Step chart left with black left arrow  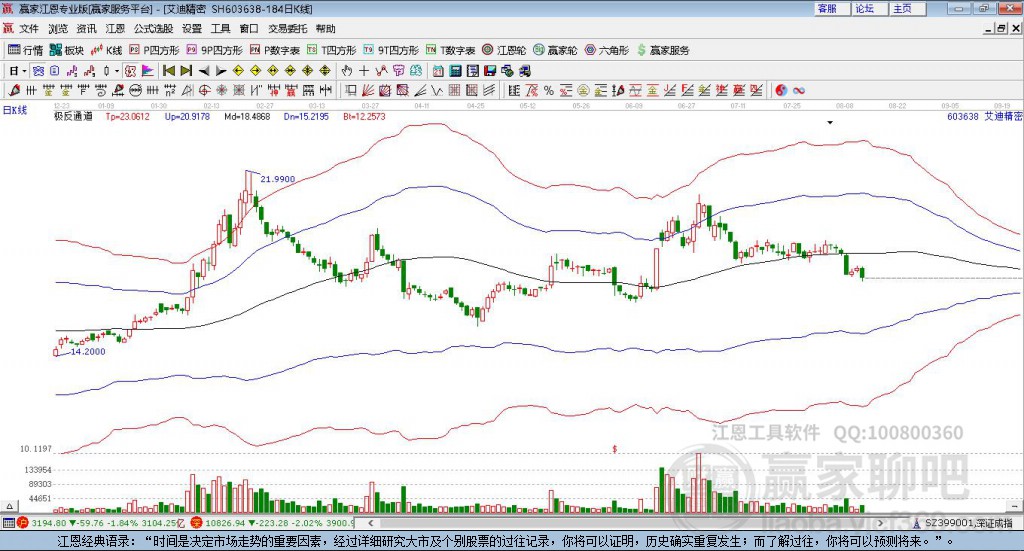(x=204, y=71)
